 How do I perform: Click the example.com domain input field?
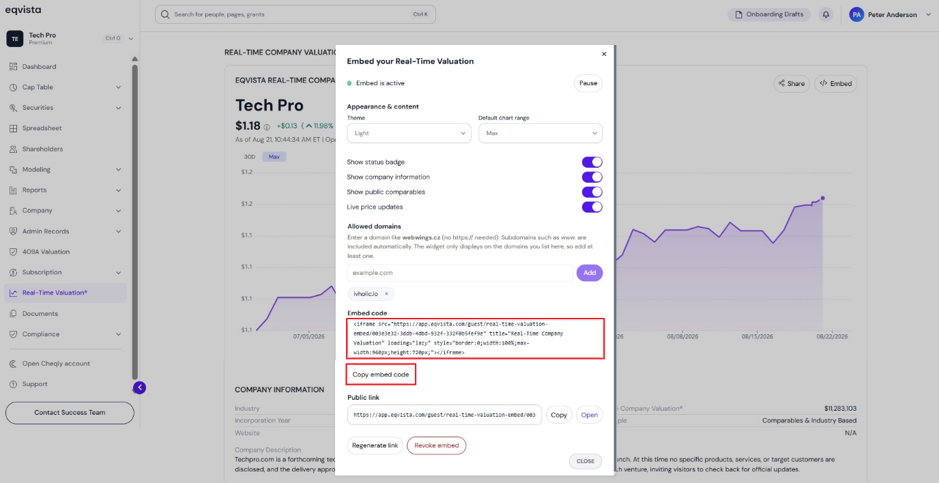tap(460, 273)
